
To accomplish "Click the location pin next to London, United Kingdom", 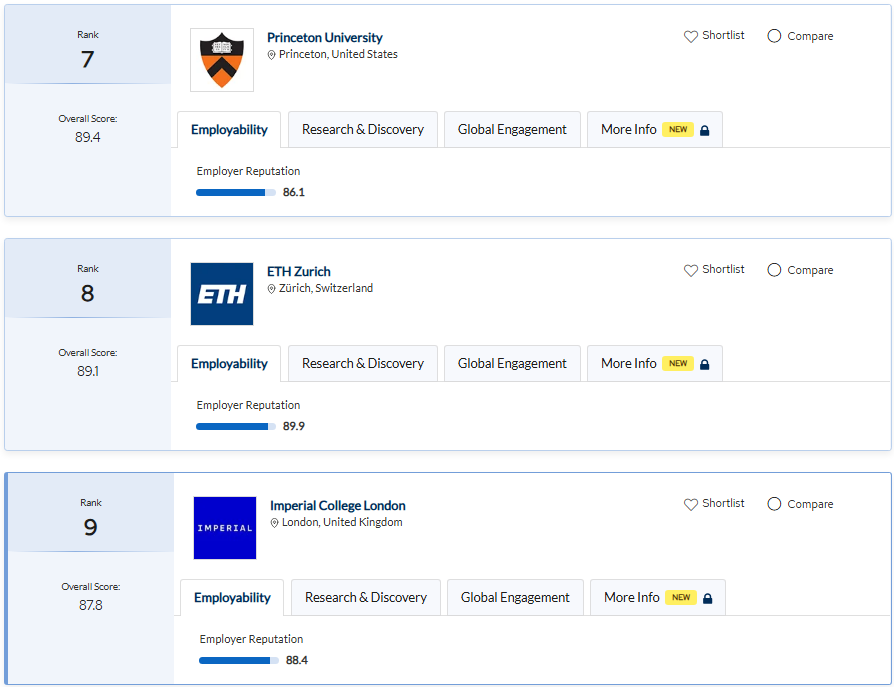I will coord(274,523).
